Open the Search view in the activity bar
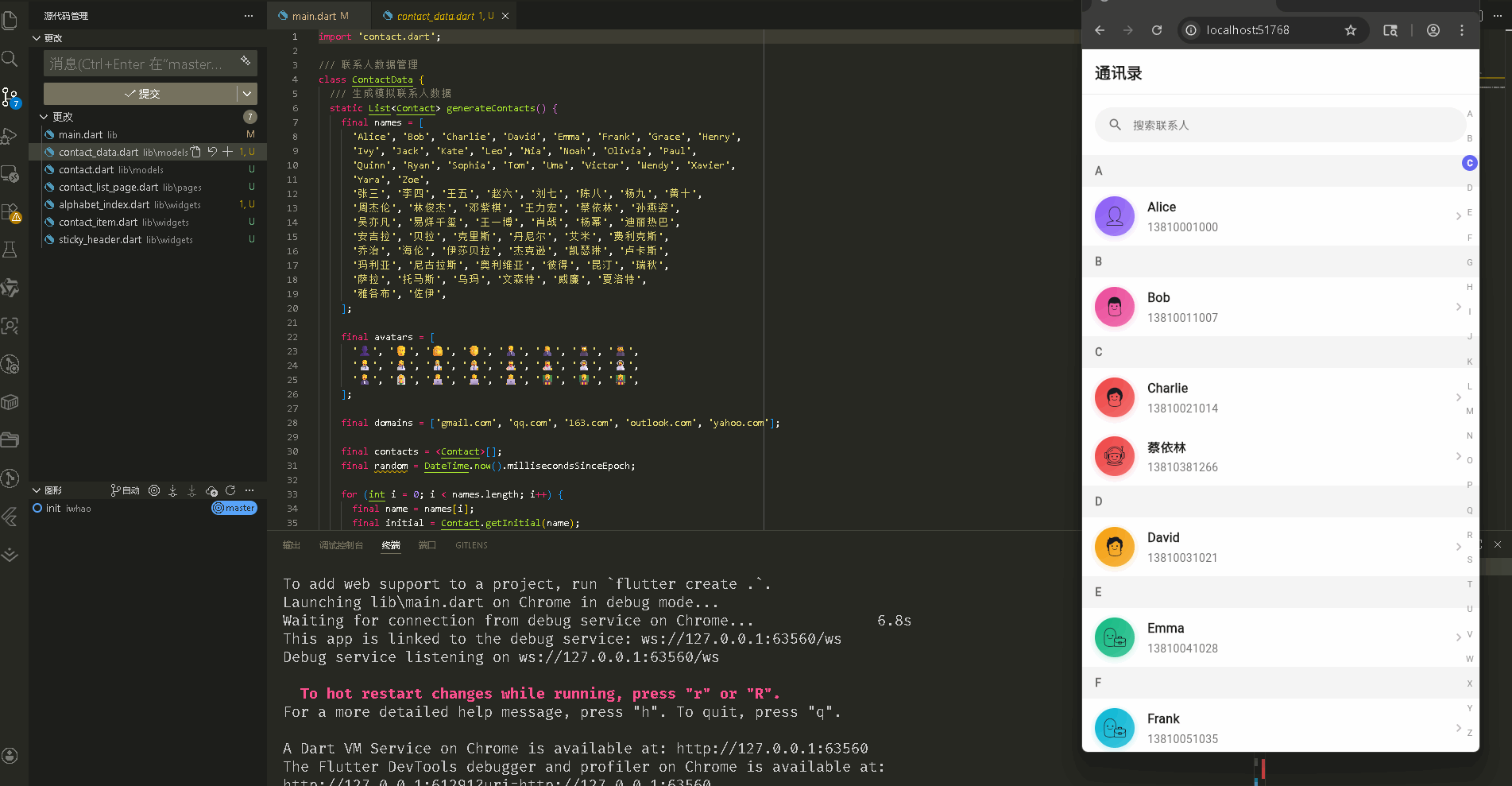Screen dimensions: 1512x786 10,59
